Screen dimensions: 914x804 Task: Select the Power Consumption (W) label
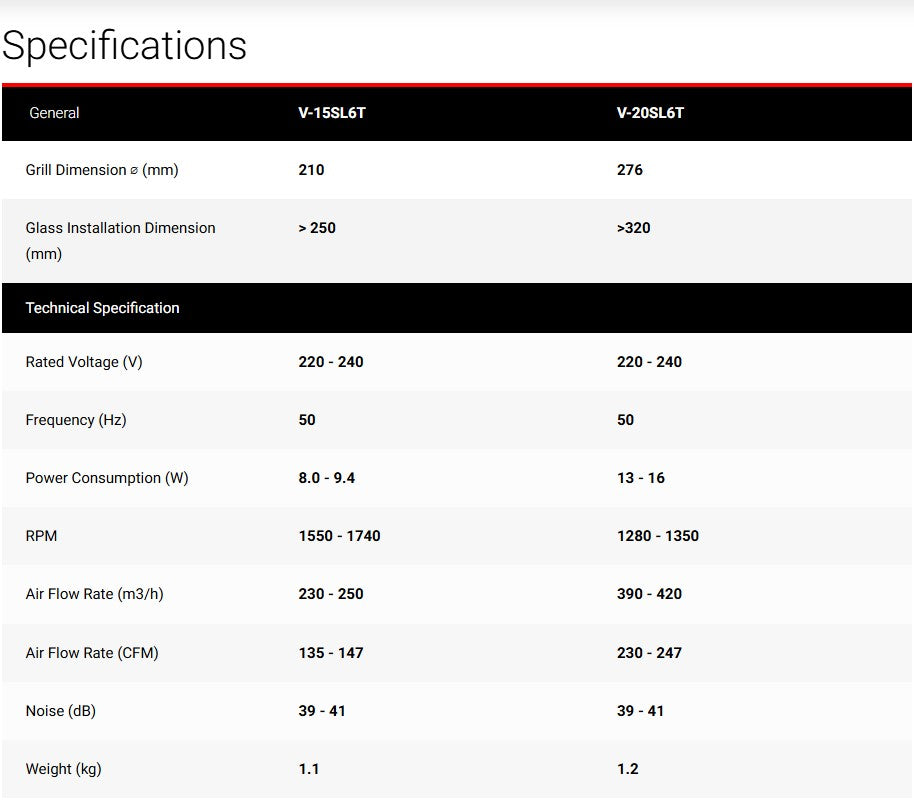pos(107,478)
